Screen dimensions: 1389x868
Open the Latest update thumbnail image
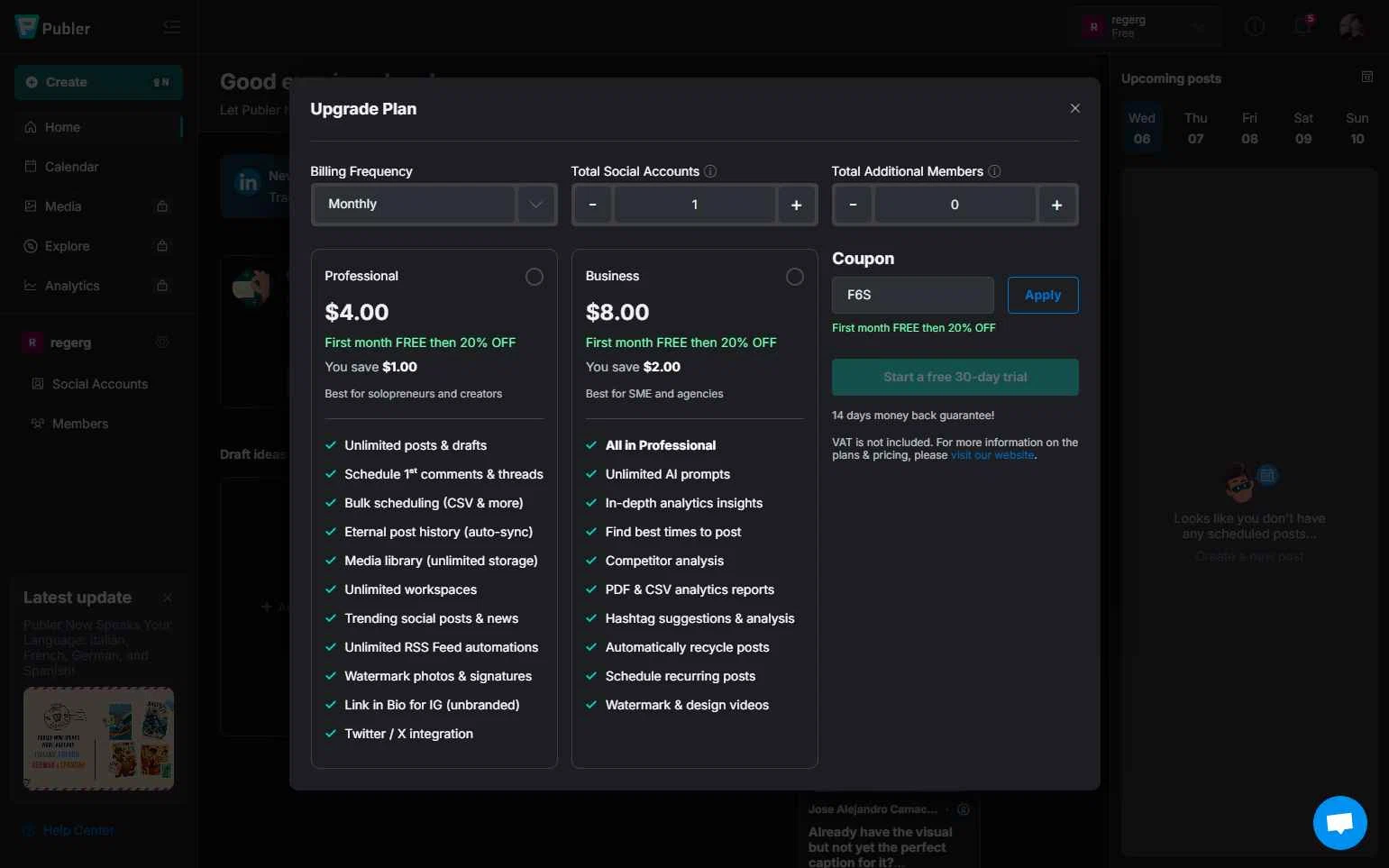[98, 739]
